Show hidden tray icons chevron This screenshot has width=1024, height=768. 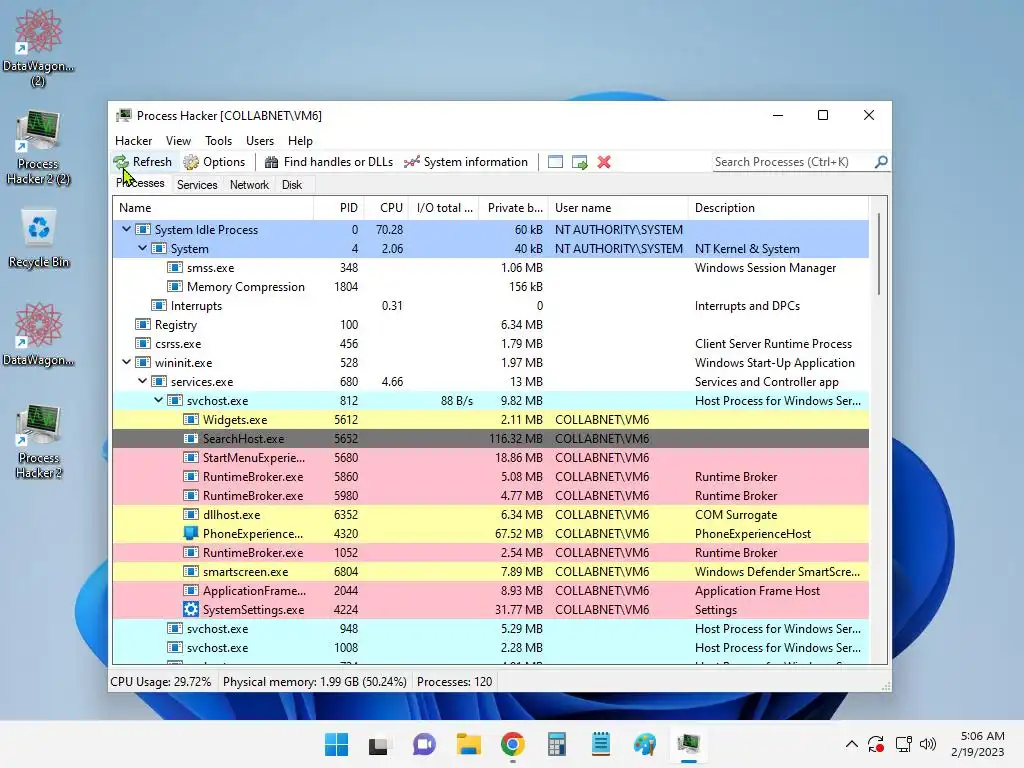[852, 744]
